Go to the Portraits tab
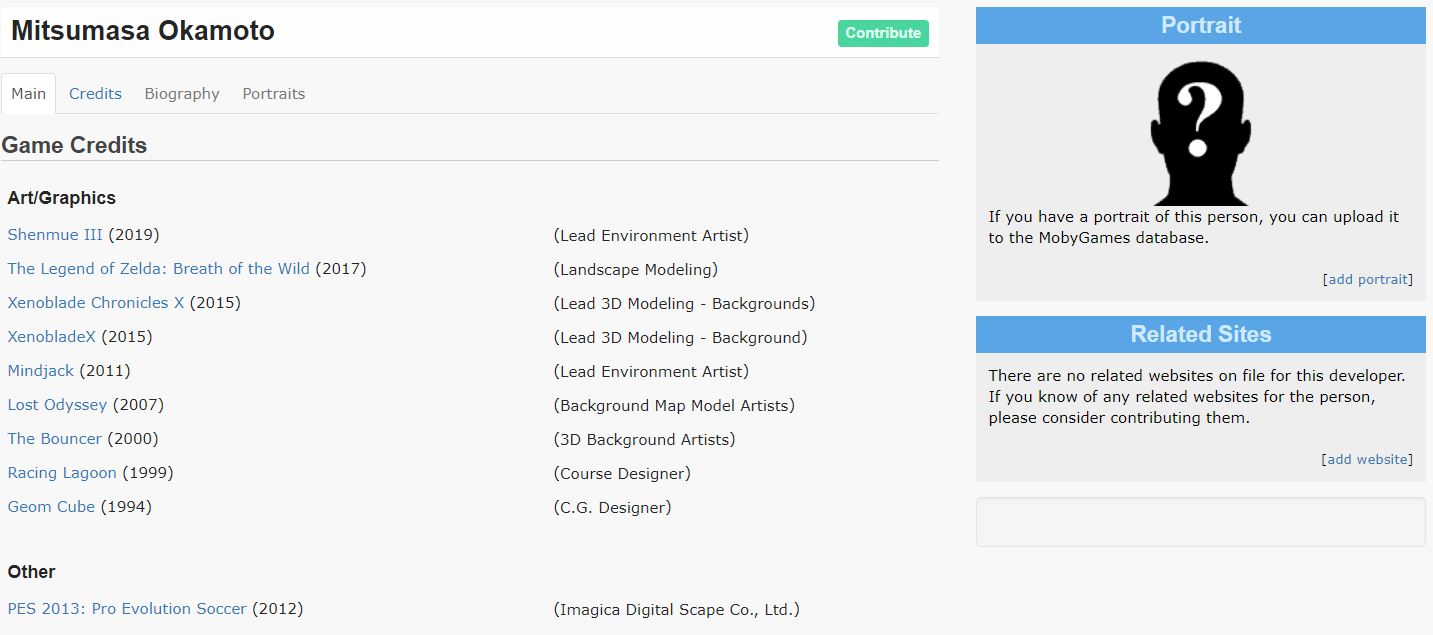Screen dimensions: 1433x635 point(274,94)
